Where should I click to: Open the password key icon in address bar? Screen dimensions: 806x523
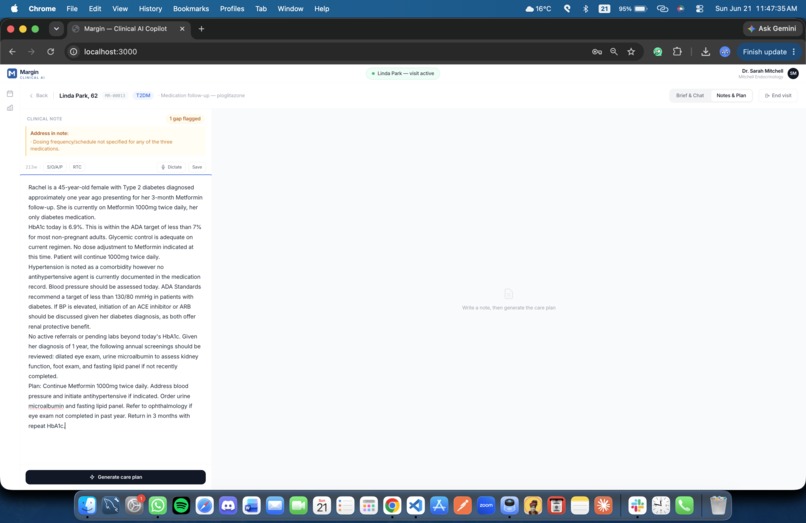(x=597, y=52)
